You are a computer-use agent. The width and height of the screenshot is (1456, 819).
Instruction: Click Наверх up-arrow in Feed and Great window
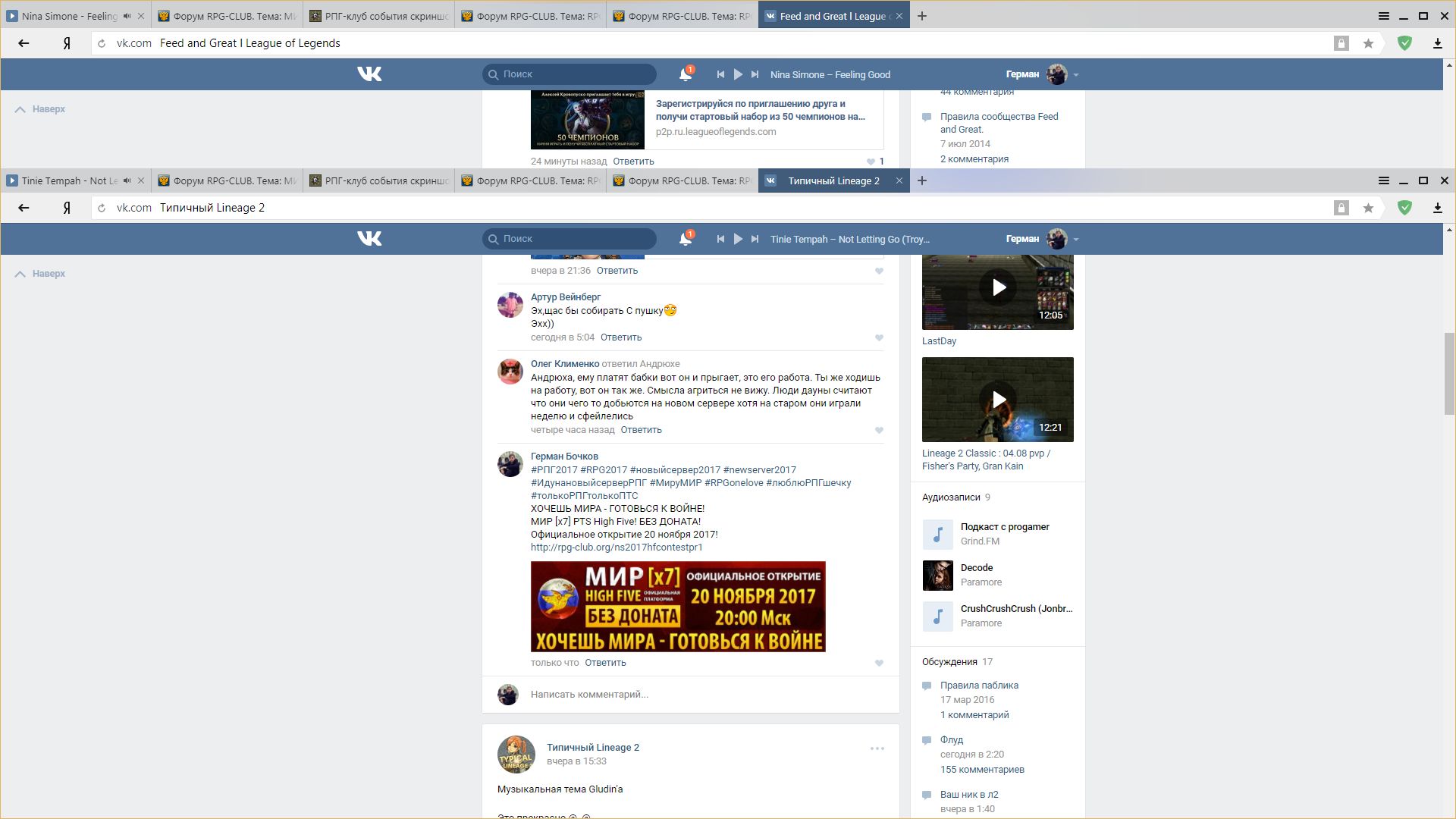(x=20, y=109)
